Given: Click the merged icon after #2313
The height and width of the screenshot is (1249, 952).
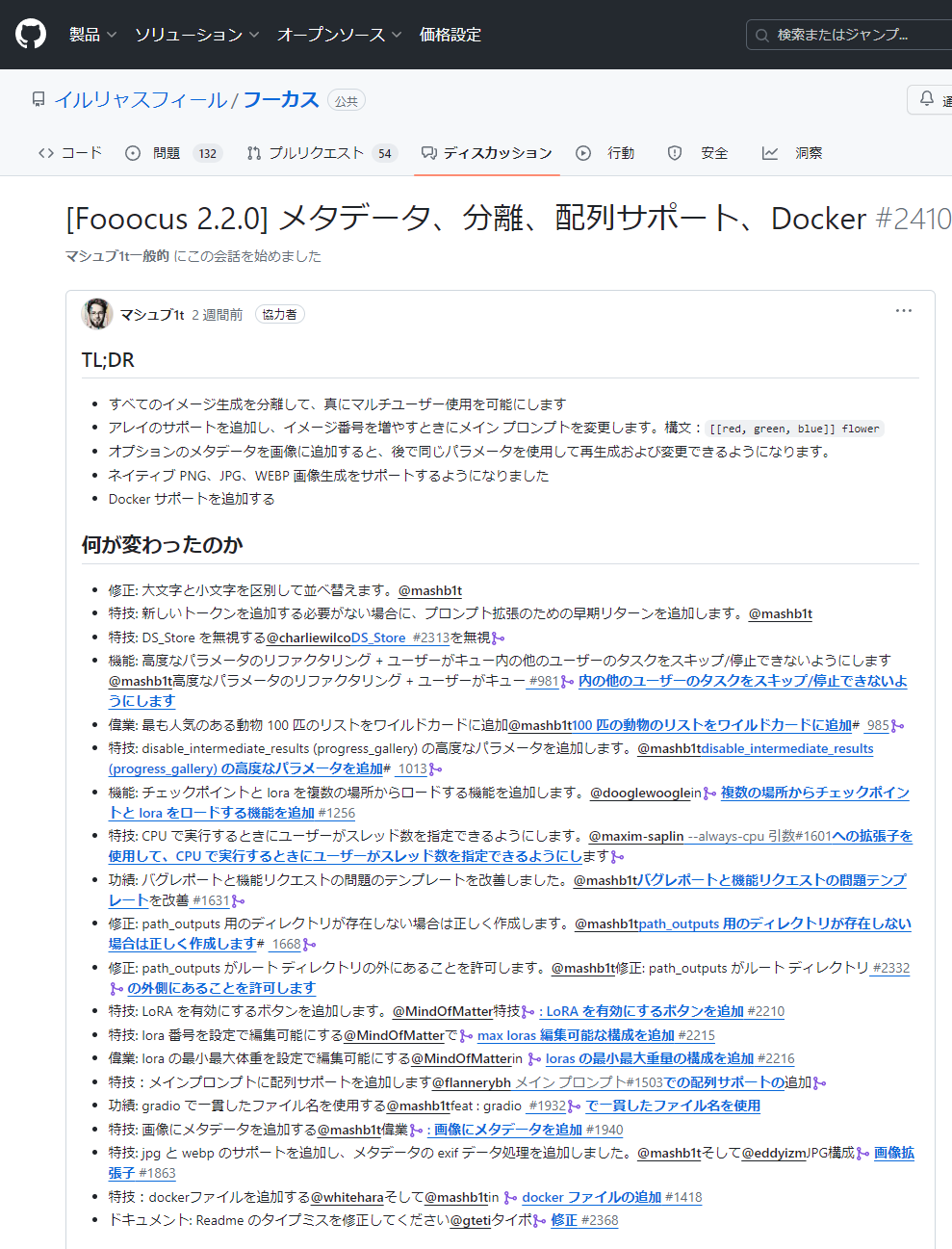Looking at the screenshot, I should point(498,638).
